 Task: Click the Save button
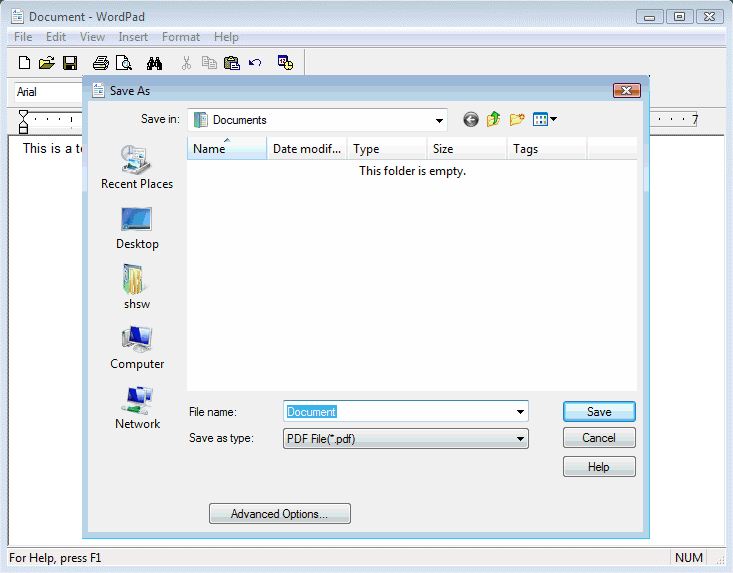pyautogui.click(x=599, y=412)
